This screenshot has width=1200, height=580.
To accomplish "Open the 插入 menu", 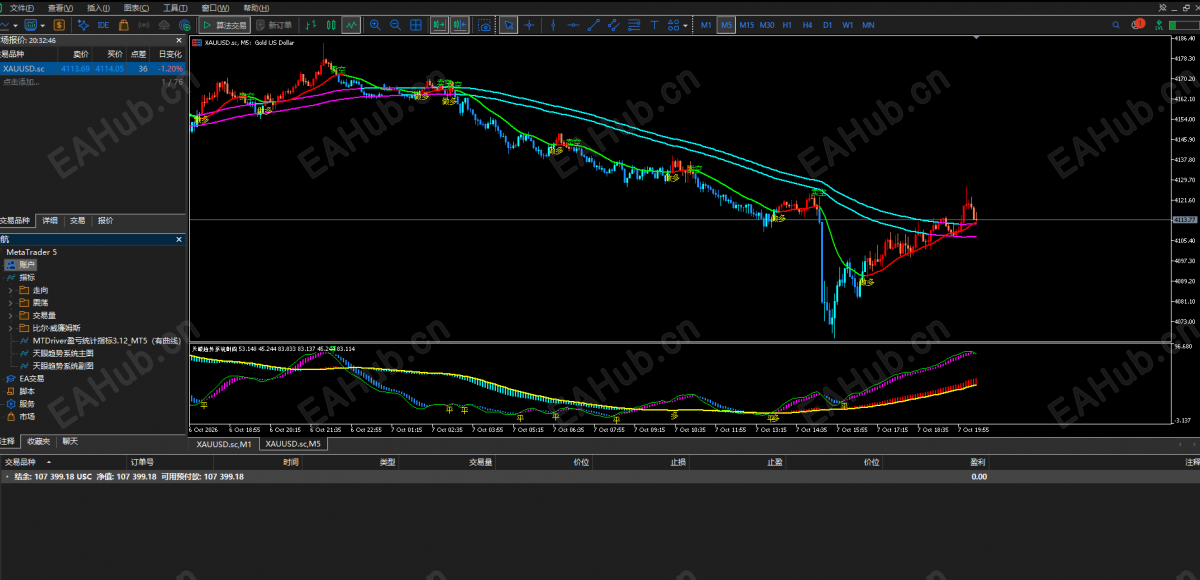I will [x=99, y=7].
